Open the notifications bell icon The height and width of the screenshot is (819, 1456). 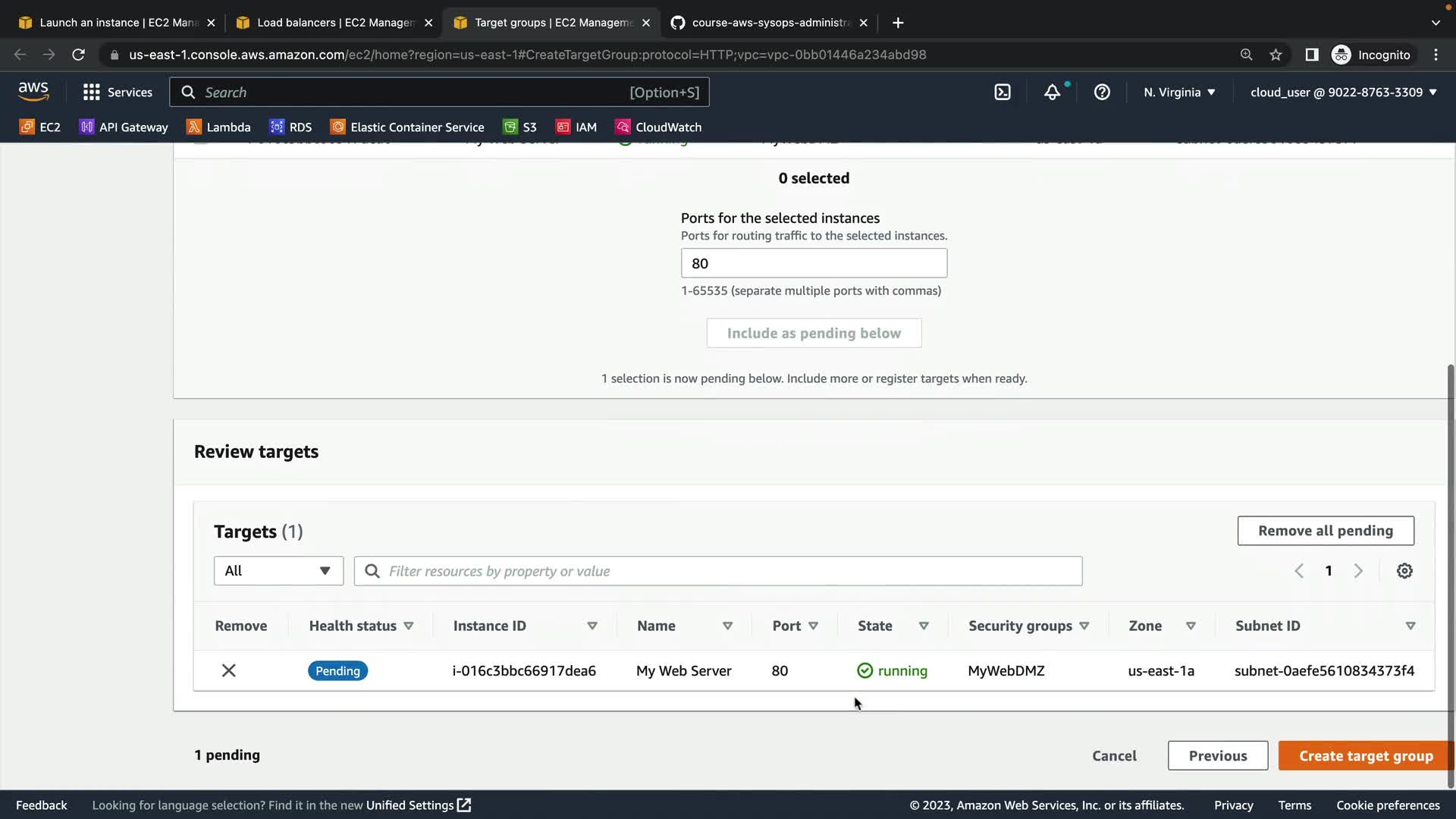[1052, 92]
